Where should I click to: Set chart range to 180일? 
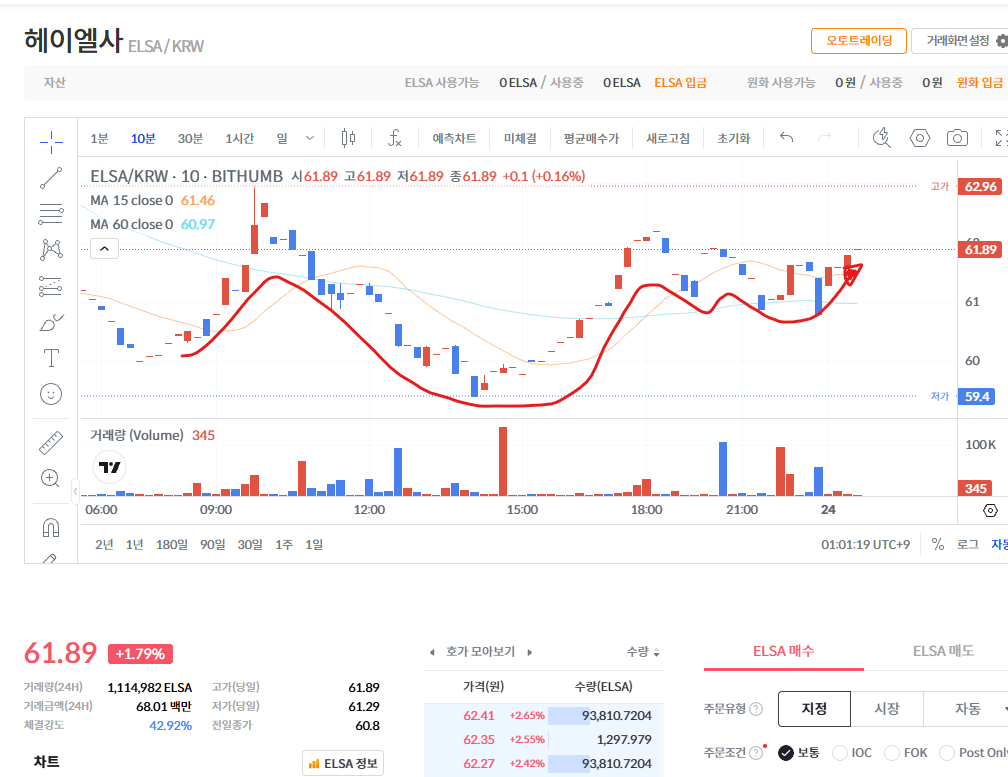point(172,544)
